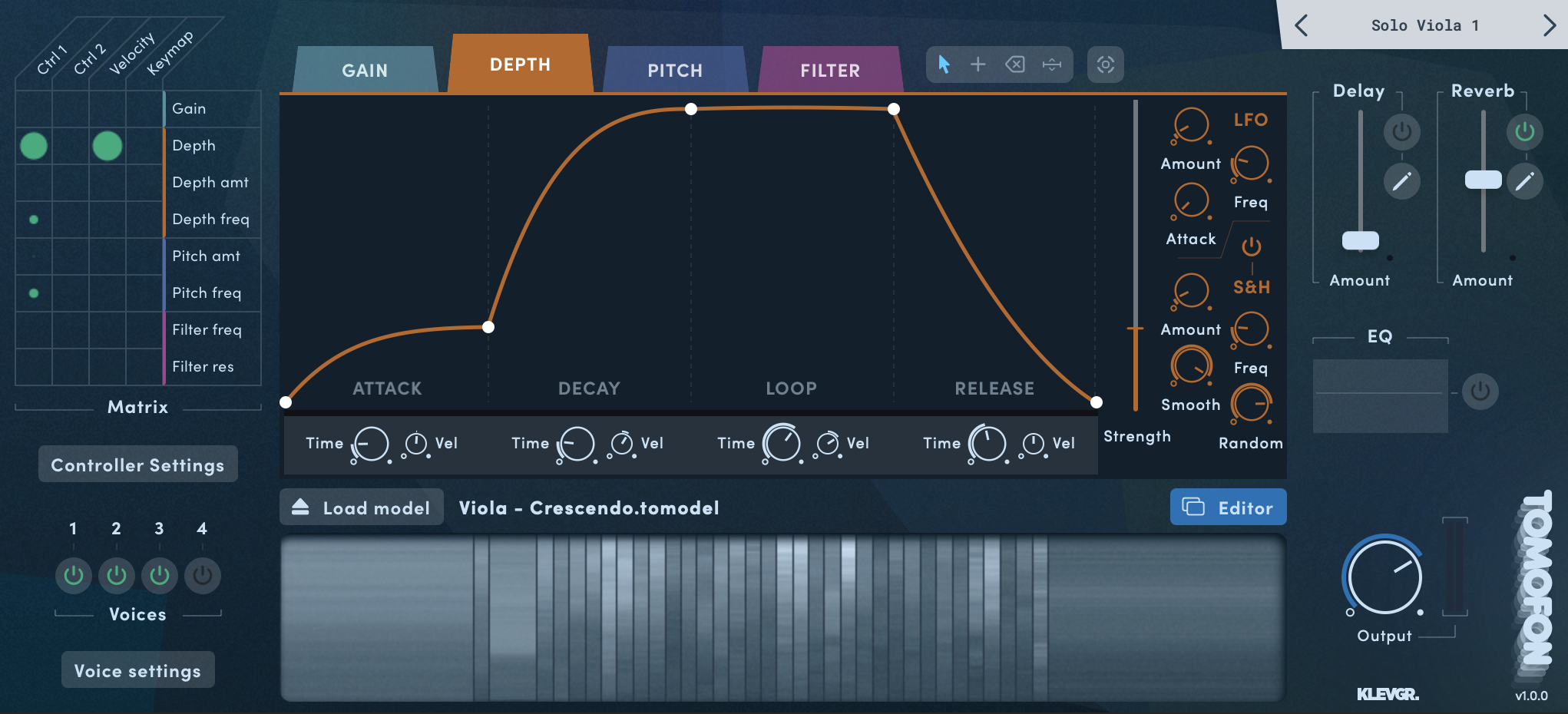This screenshot has width=1568, height=714.
Task: Select the delete point tool
Action: [x=1014, y=64]
